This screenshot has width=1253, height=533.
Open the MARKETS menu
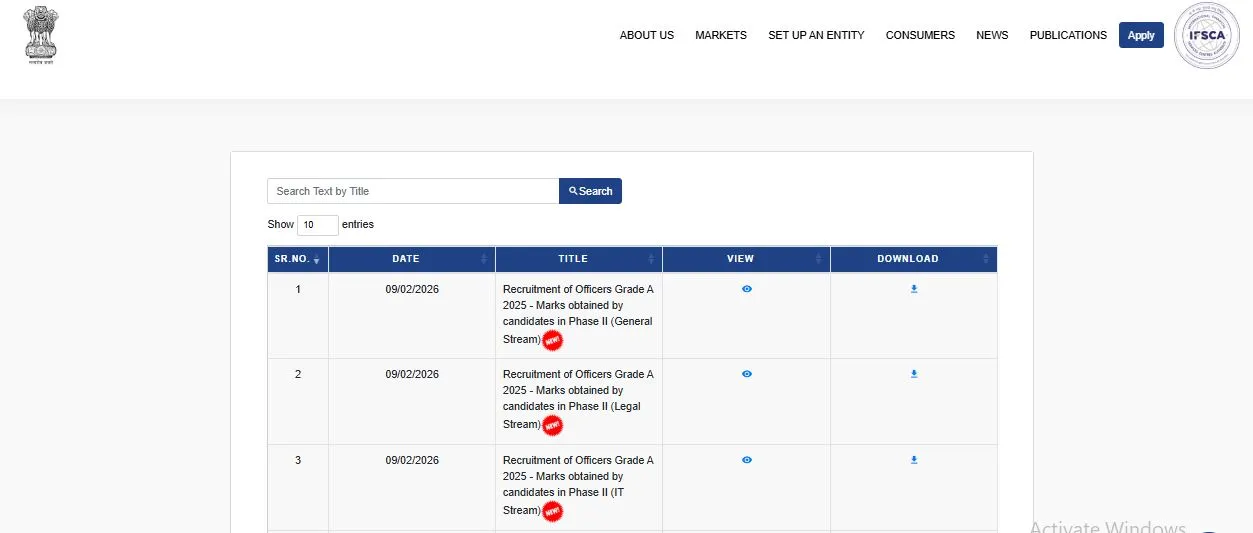click(720, 35)
